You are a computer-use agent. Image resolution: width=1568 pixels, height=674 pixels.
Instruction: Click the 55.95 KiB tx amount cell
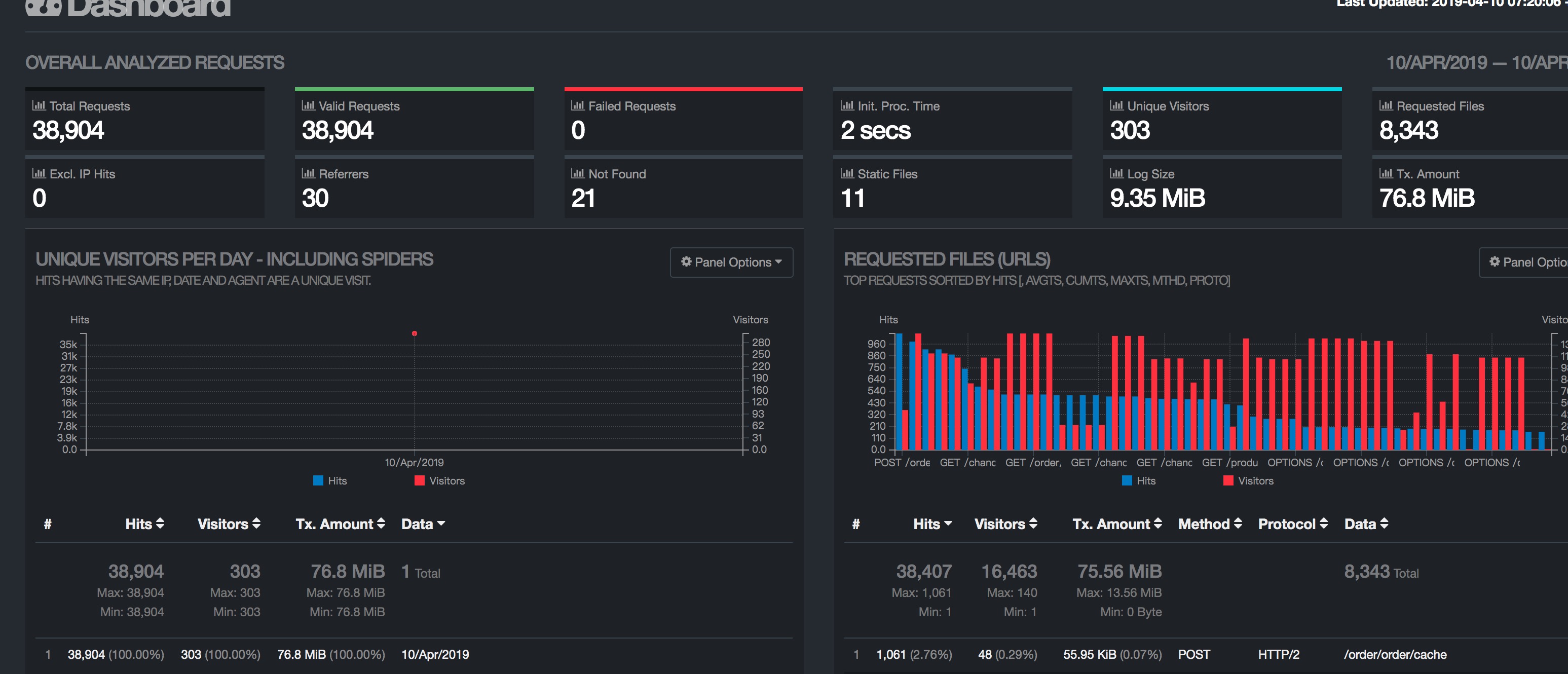pos(1112,655)
